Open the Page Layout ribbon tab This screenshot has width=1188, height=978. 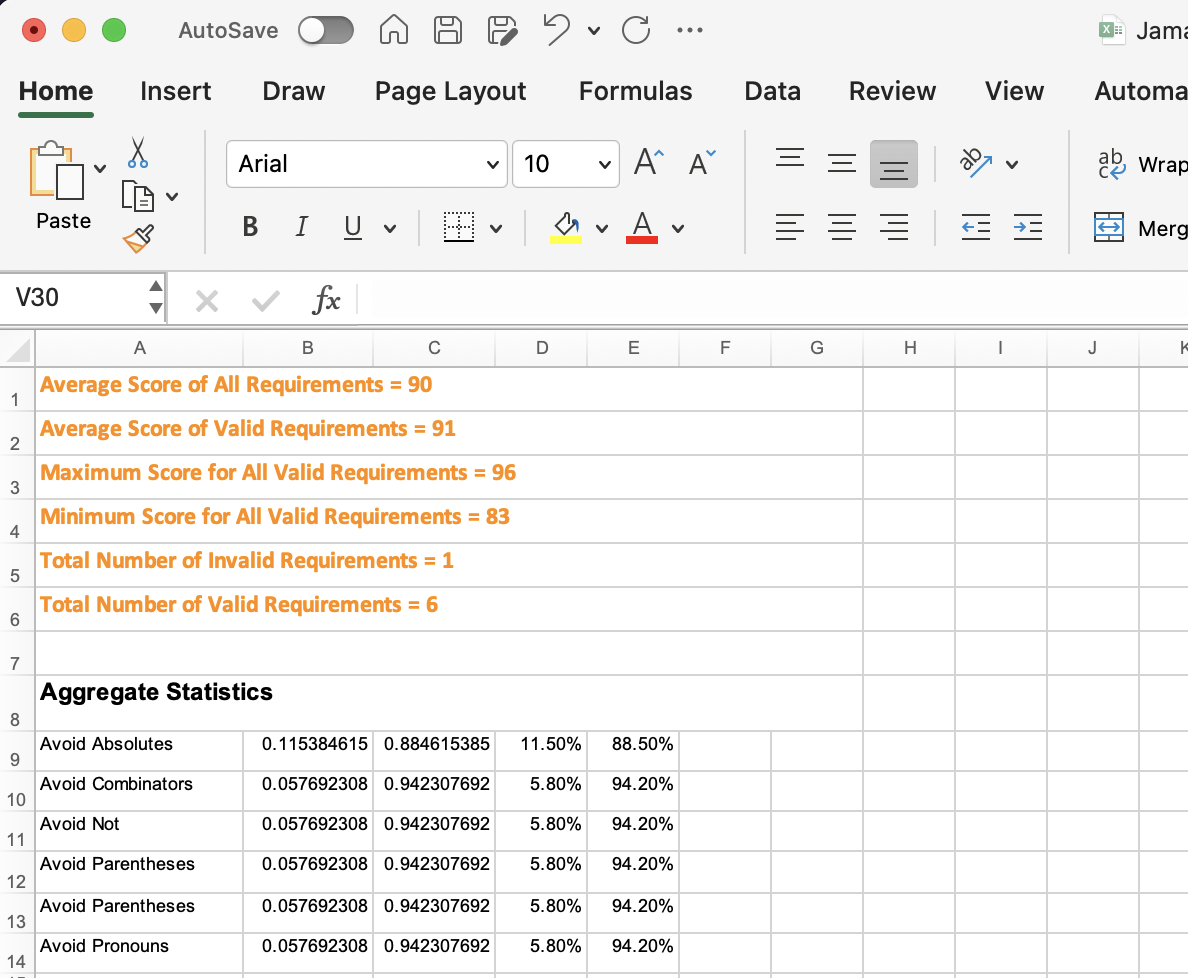tap(450, 91)
